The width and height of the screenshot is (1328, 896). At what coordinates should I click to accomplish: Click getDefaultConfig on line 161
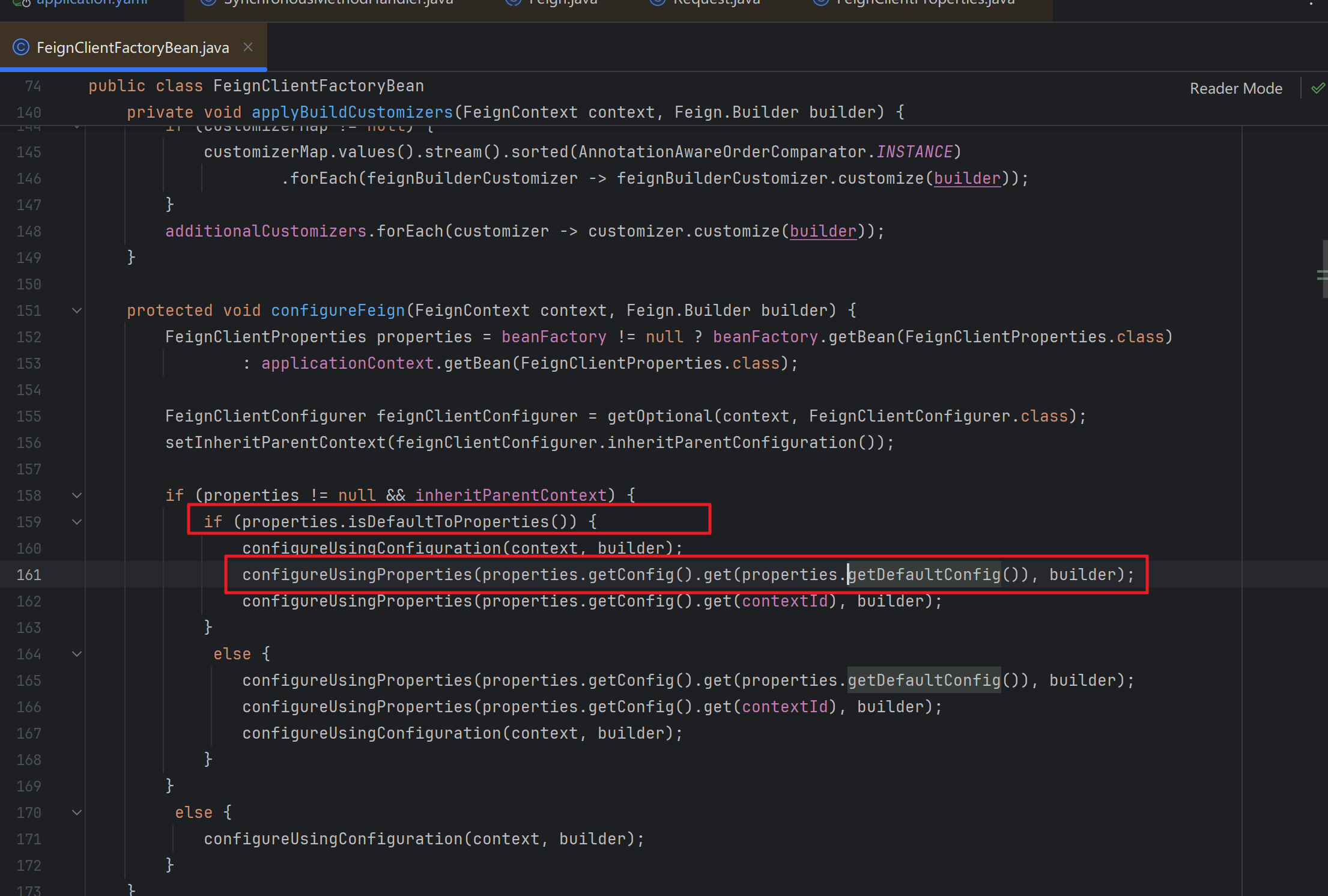[924, 575]
